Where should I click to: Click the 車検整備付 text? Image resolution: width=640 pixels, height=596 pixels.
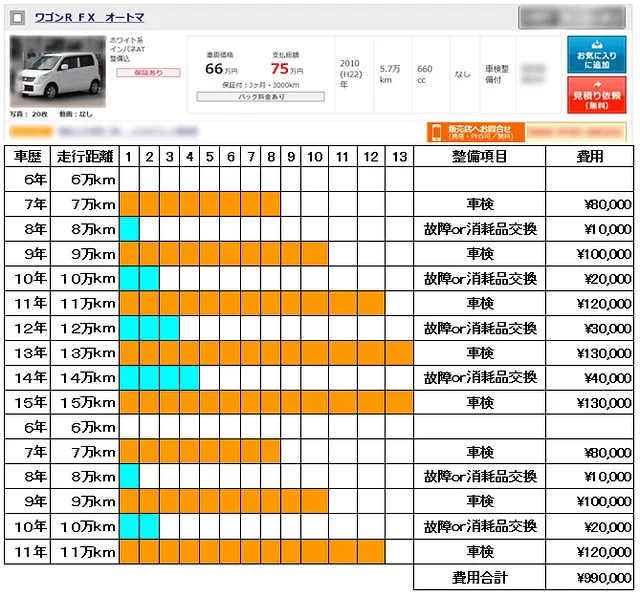click(x=497, y=74)
